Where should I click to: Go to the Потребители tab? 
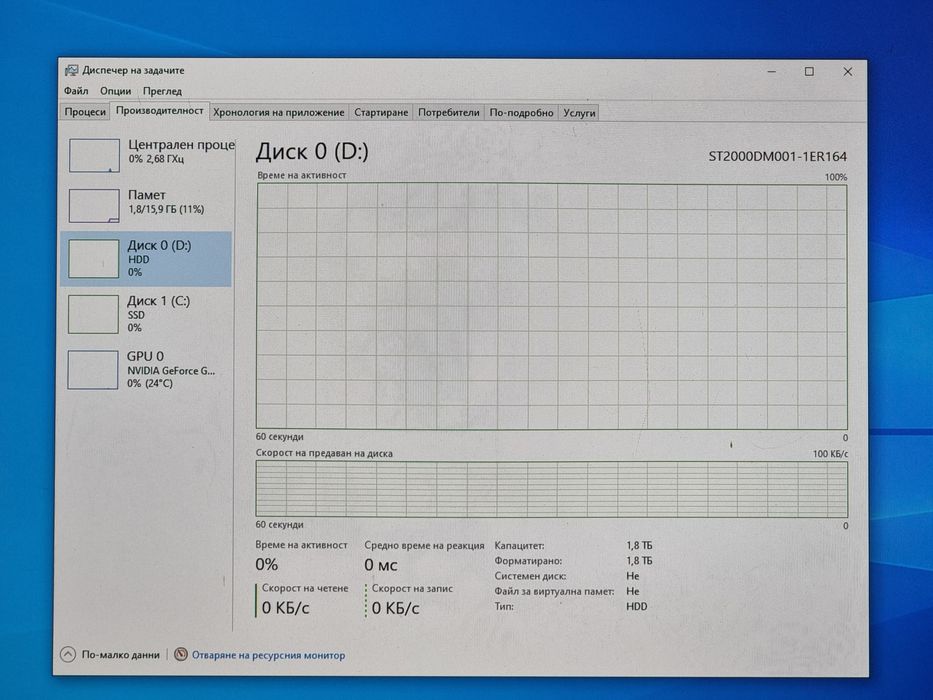pos(448,112)
